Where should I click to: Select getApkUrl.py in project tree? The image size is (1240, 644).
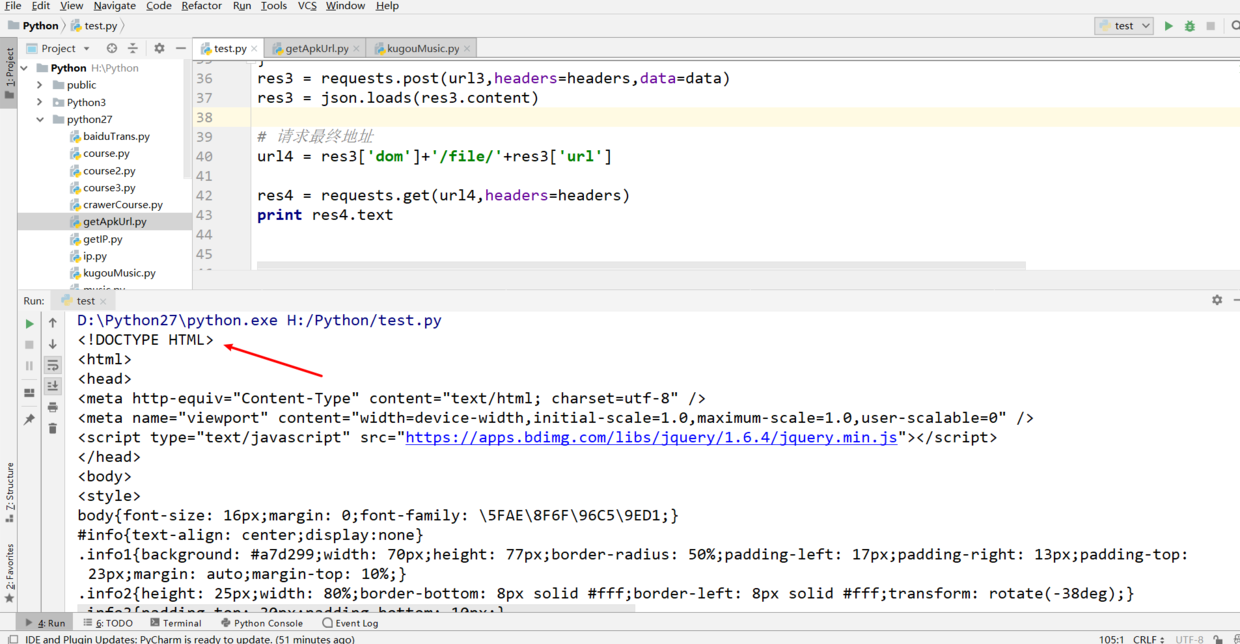pos(115,221)
